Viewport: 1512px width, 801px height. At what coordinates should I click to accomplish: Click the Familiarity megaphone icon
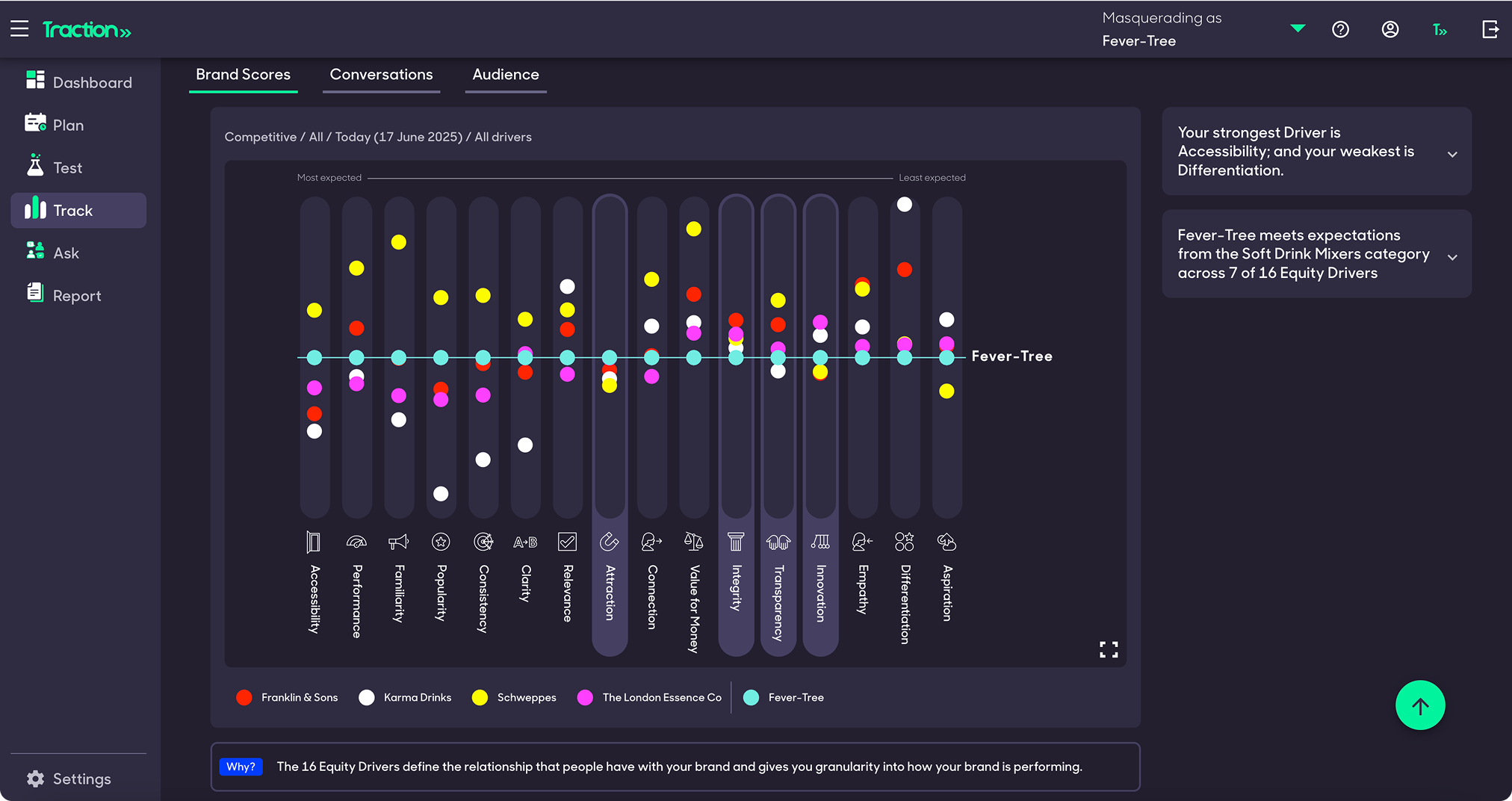(399, 542)
